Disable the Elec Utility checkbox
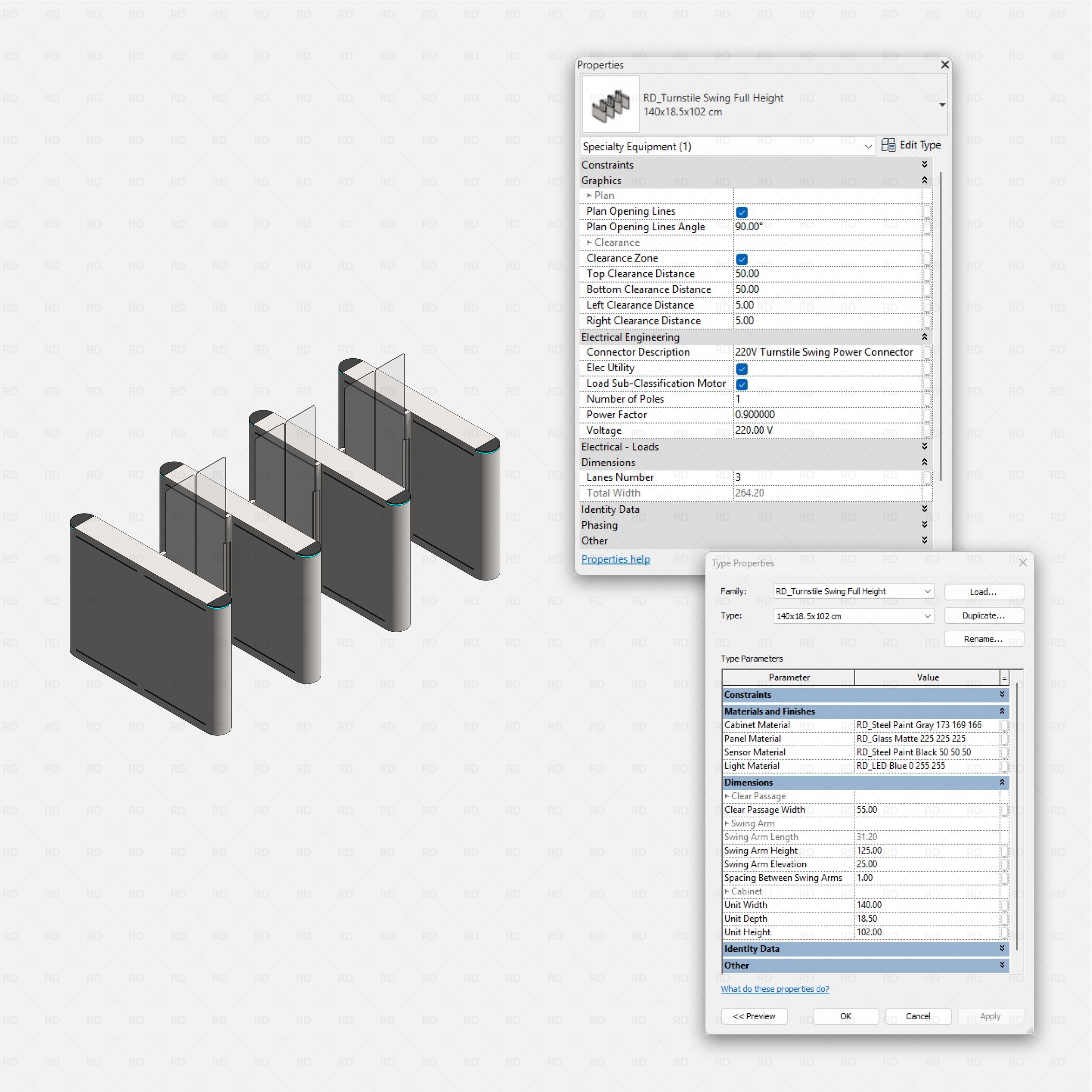This screenshot has height=1092, width=1092. (742, 369)
